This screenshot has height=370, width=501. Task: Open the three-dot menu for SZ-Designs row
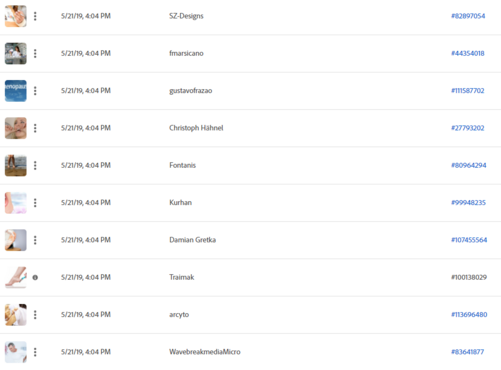tap(35, 16)
